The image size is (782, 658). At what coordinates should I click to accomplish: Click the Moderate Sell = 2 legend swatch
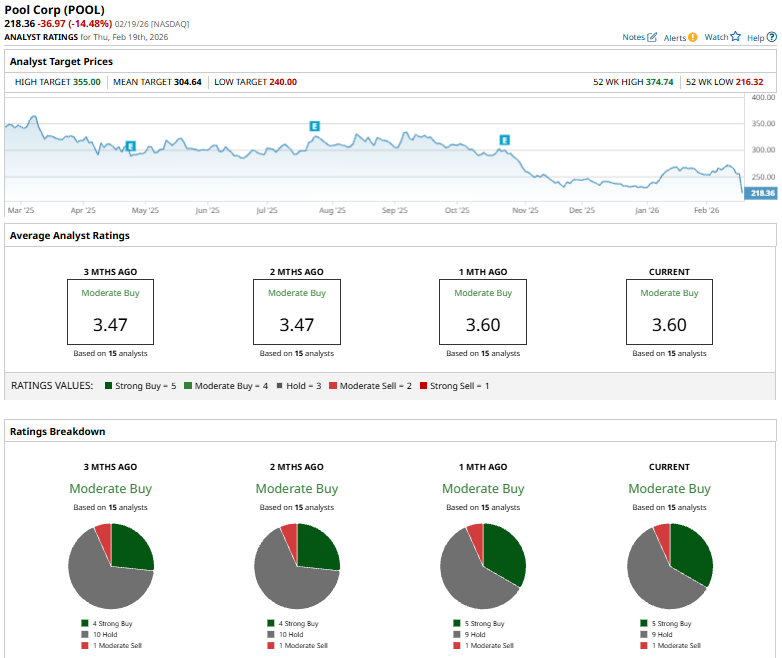pos(333,385)
